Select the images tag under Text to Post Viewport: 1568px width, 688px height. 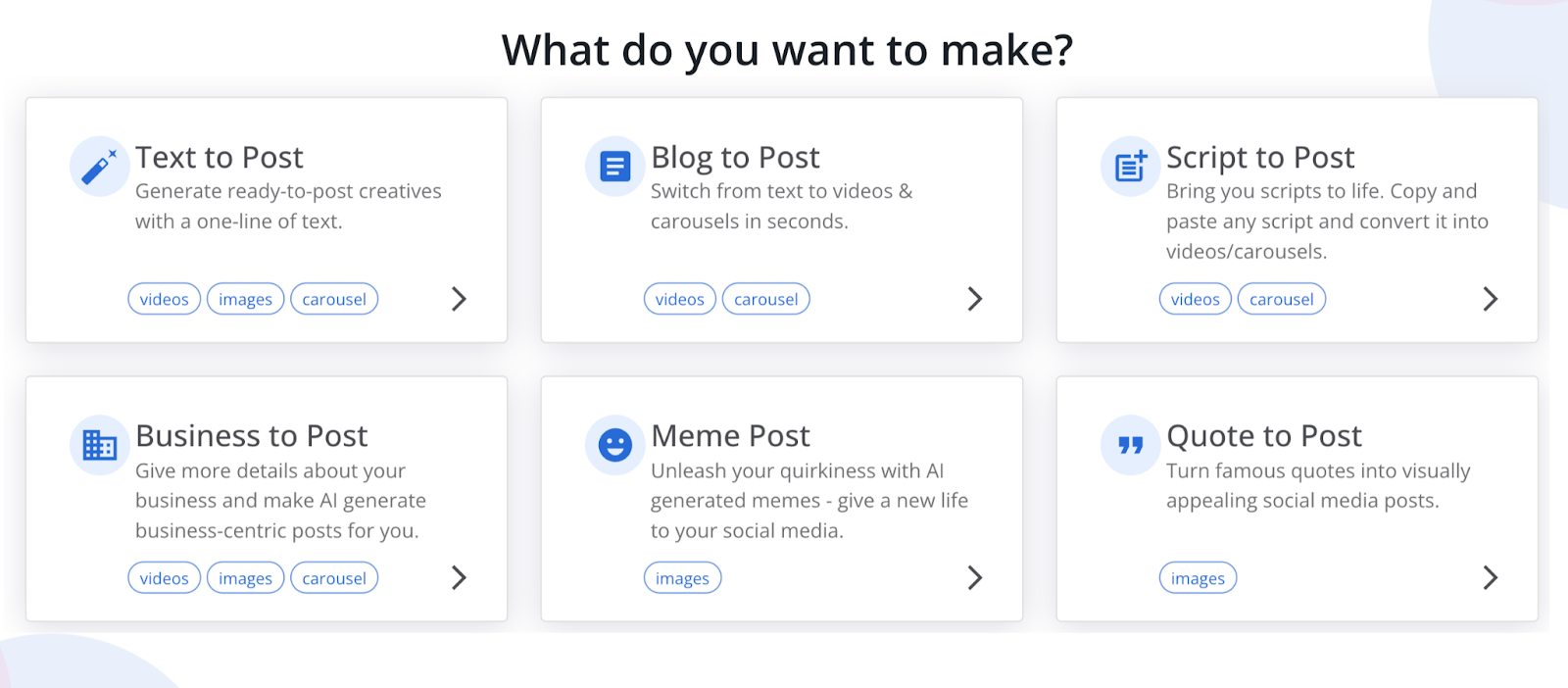pyautogui.click(x=246, y=299)
